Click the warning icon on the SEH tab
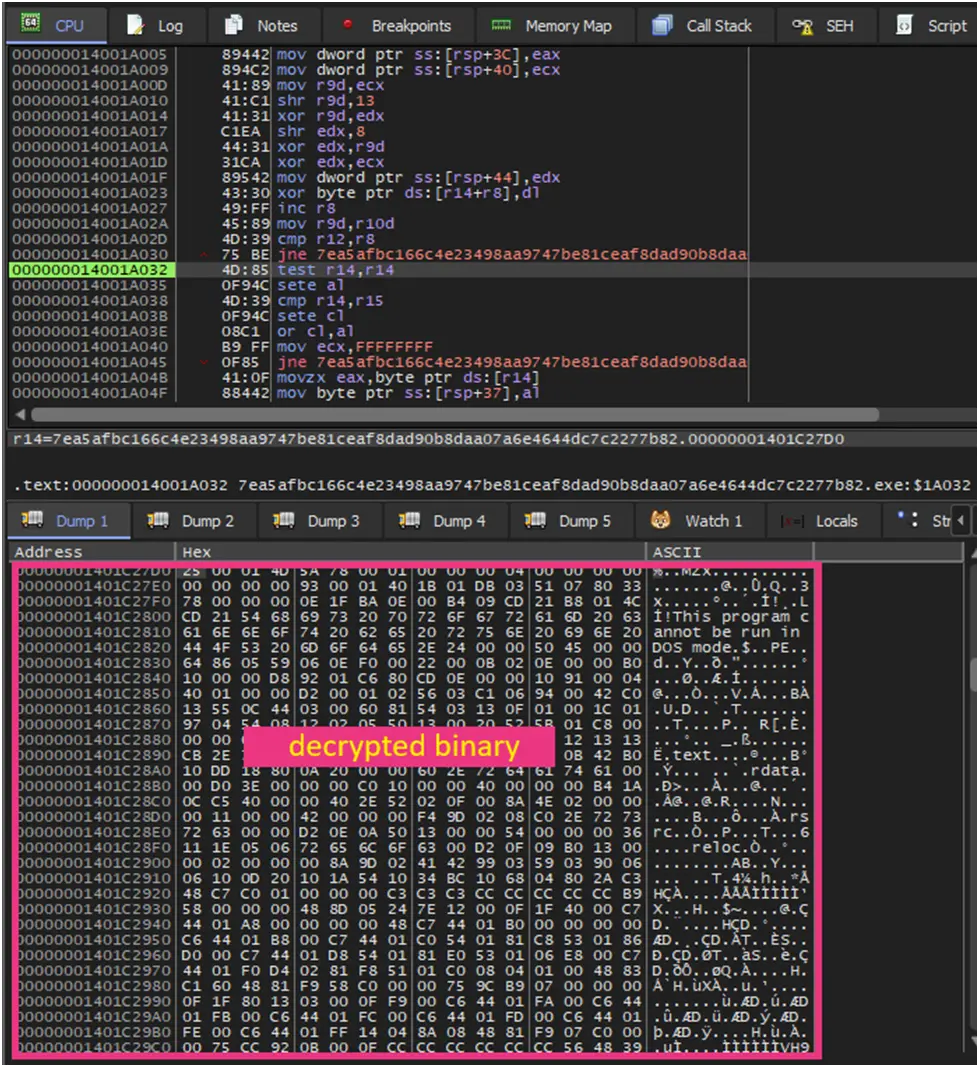The width and height of the screenshot is (979, 1067). [x=806, y=25]
